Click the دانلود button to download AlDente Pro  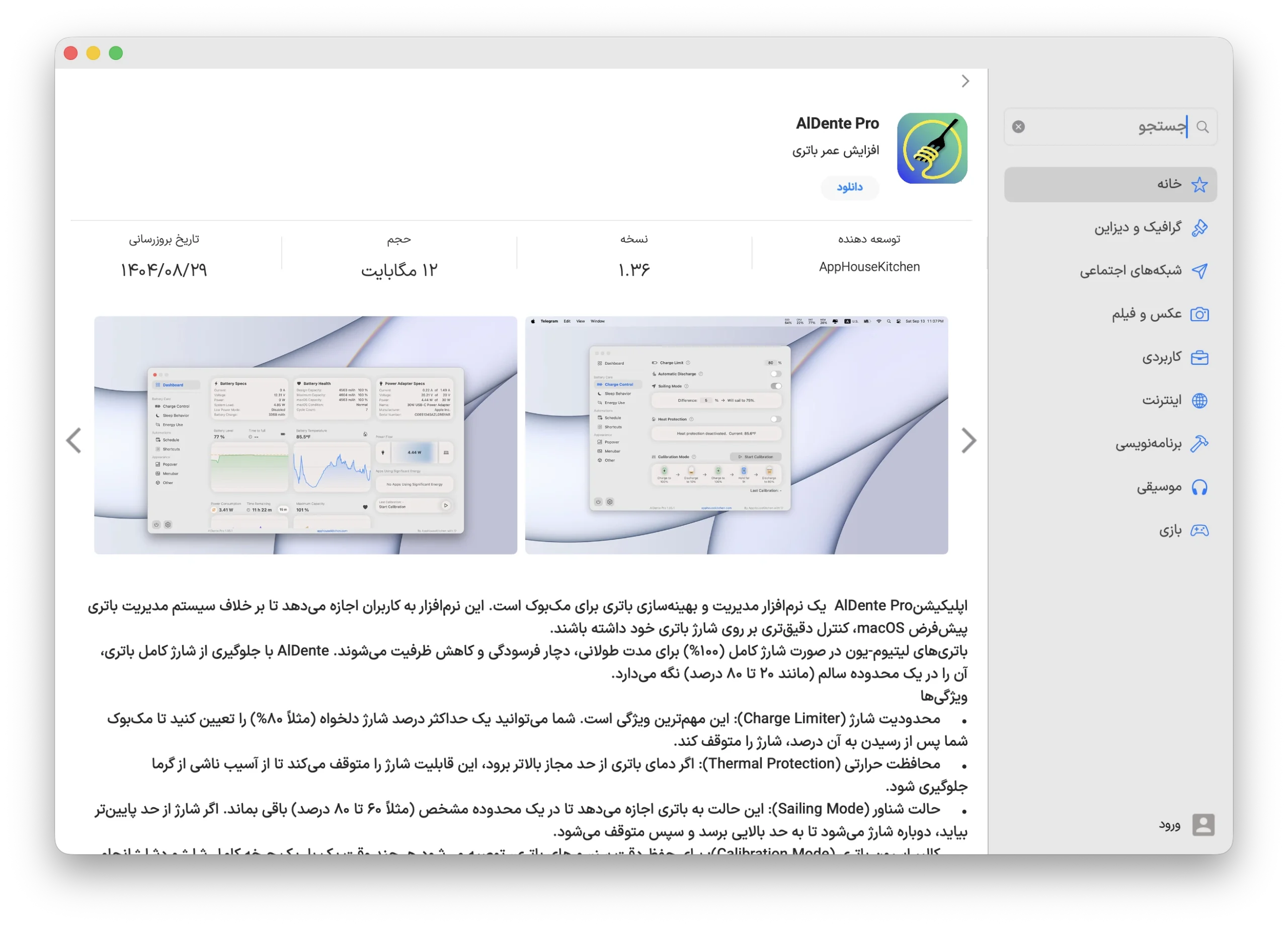pos(850,187)
